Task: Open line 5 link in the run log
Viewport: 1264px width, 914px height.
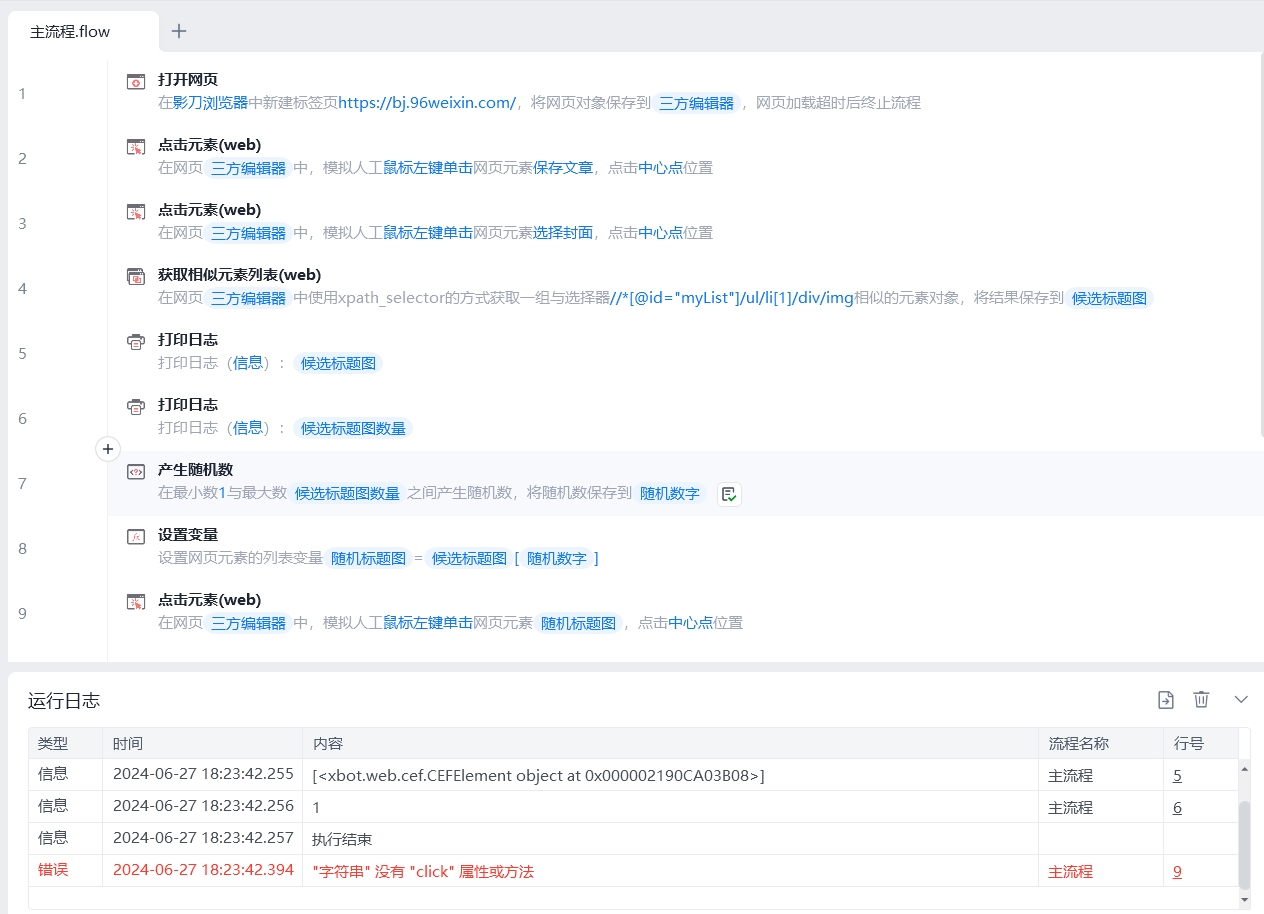Action: pos(1177,775)
